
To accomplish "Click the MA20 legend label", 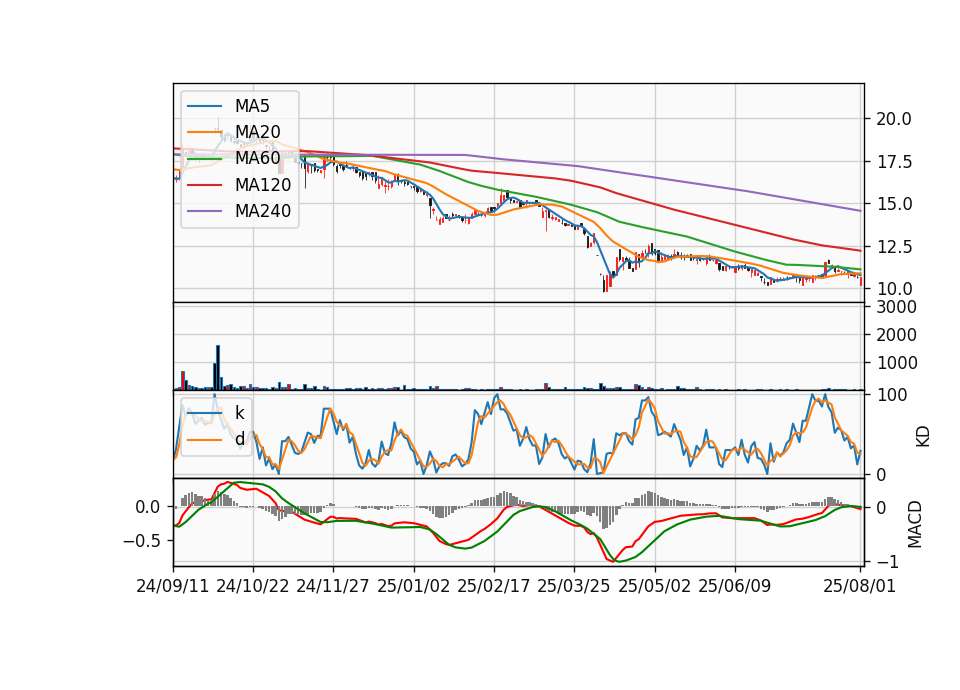I will [257, 132].
